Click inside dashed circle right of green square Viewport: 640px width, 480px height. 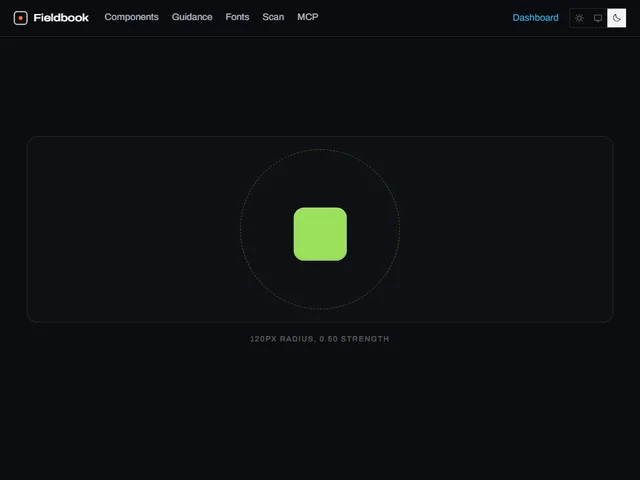click(373, 229)
